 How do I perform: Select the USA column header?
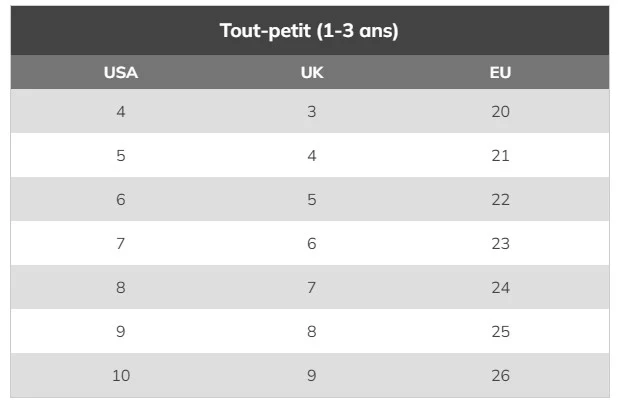[x=121, y=73]
